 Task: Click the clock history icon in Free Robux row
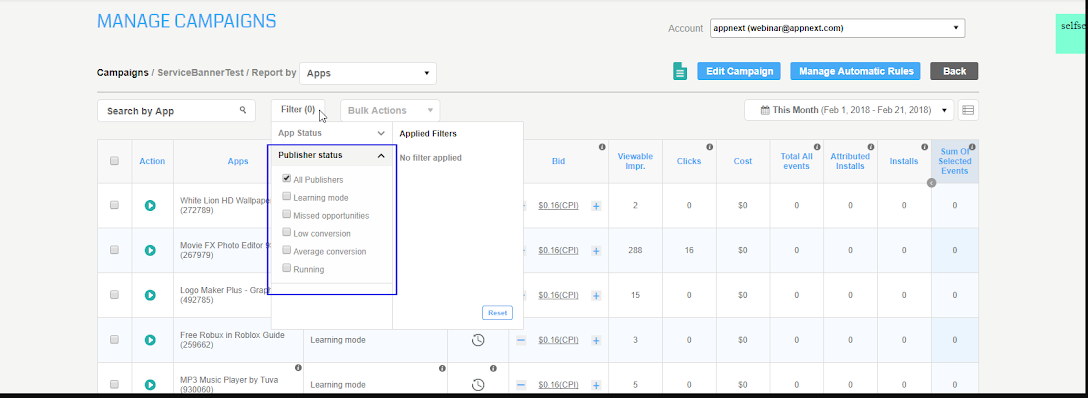pos(478,340)
